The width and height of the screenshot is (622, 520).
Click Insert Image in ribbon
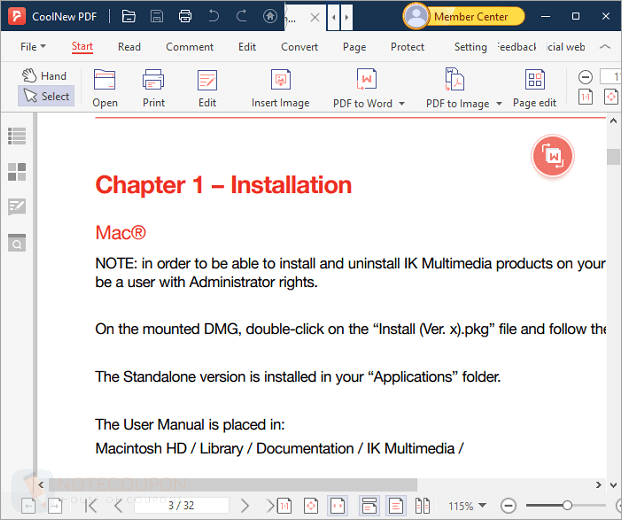(x=280, y=88)
